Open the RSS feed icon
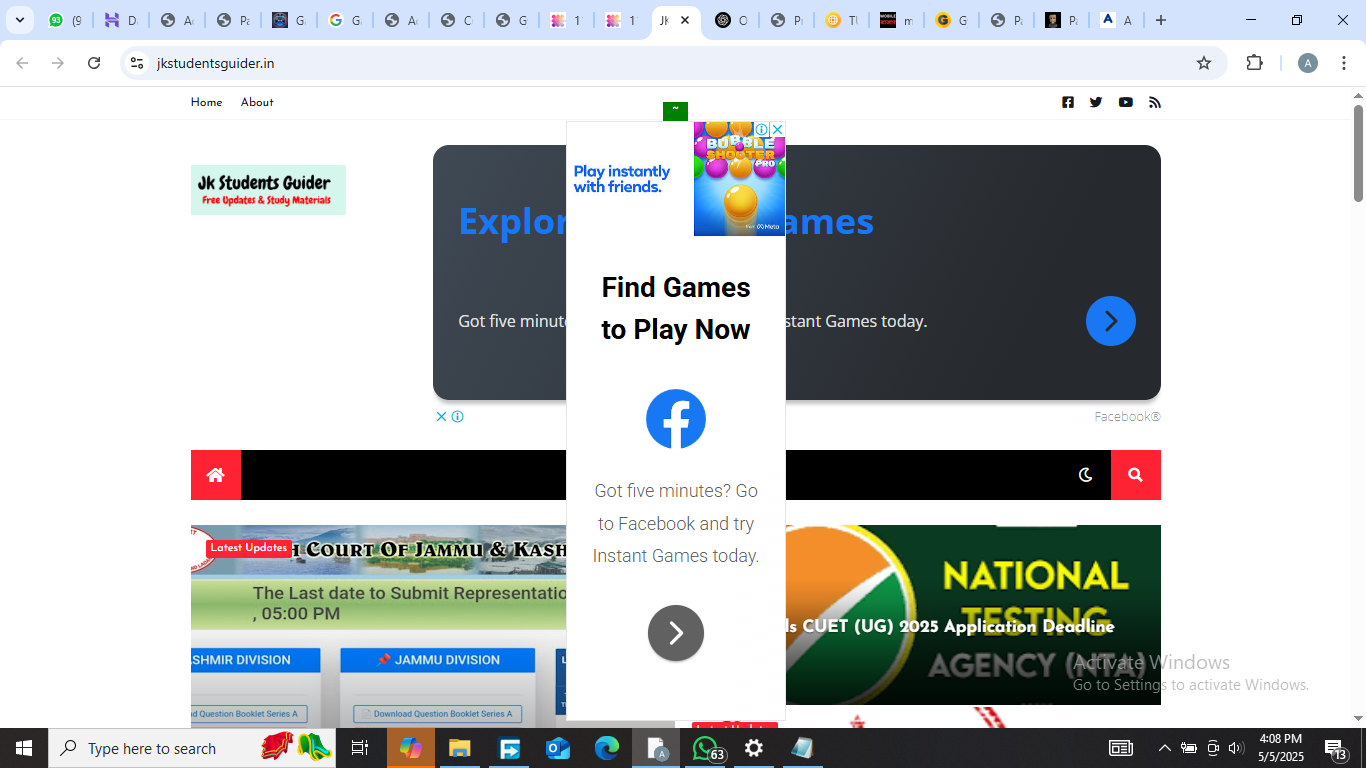 (x=1155, y=102)
